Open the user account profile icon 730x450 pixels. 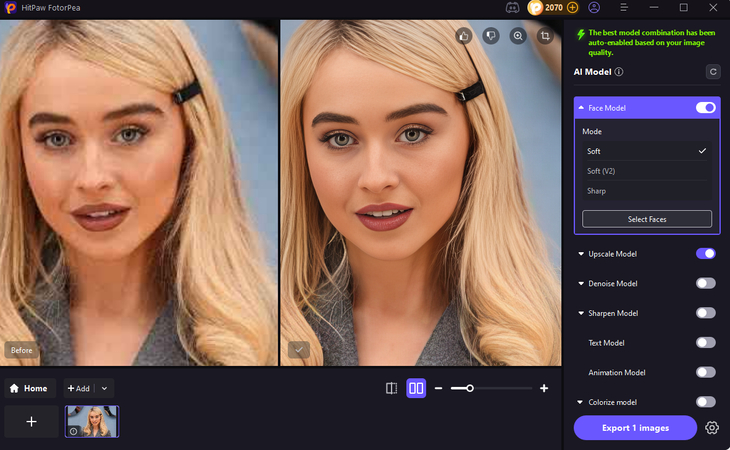pos(594,7)
